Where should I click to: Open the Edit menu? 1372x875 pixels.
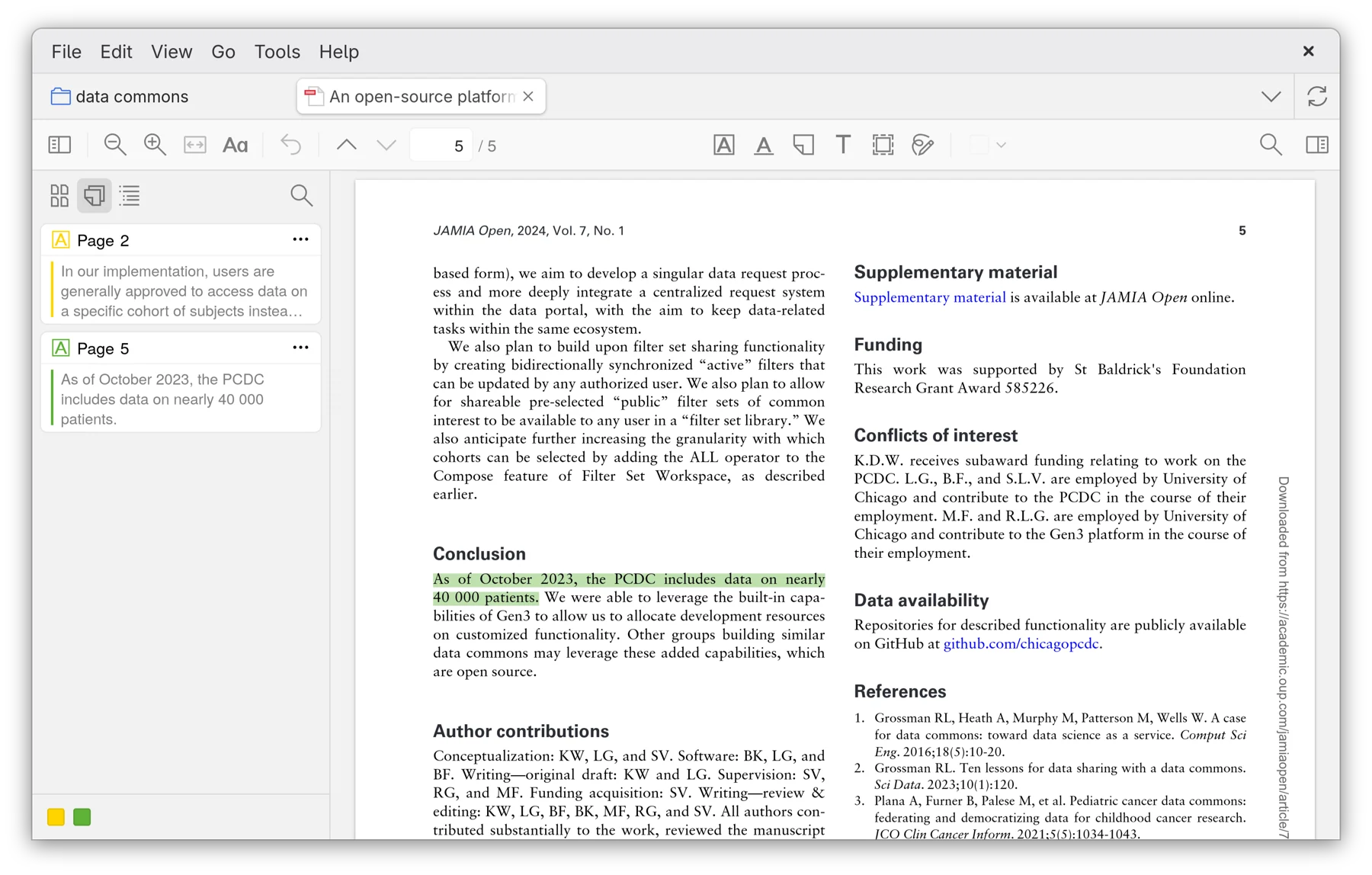116,52
